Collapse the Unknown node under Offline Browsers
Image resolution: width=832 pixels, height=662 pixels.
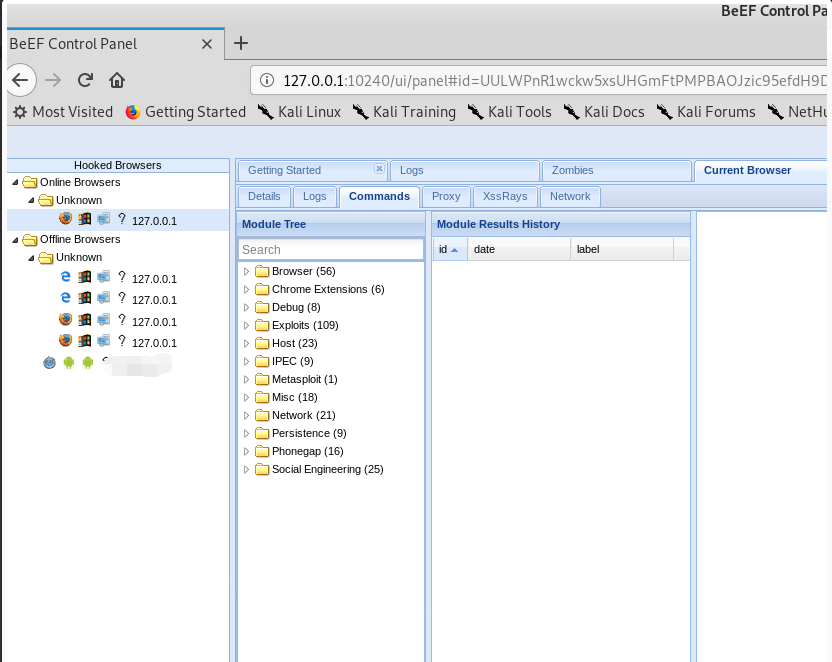click(31, 258)
